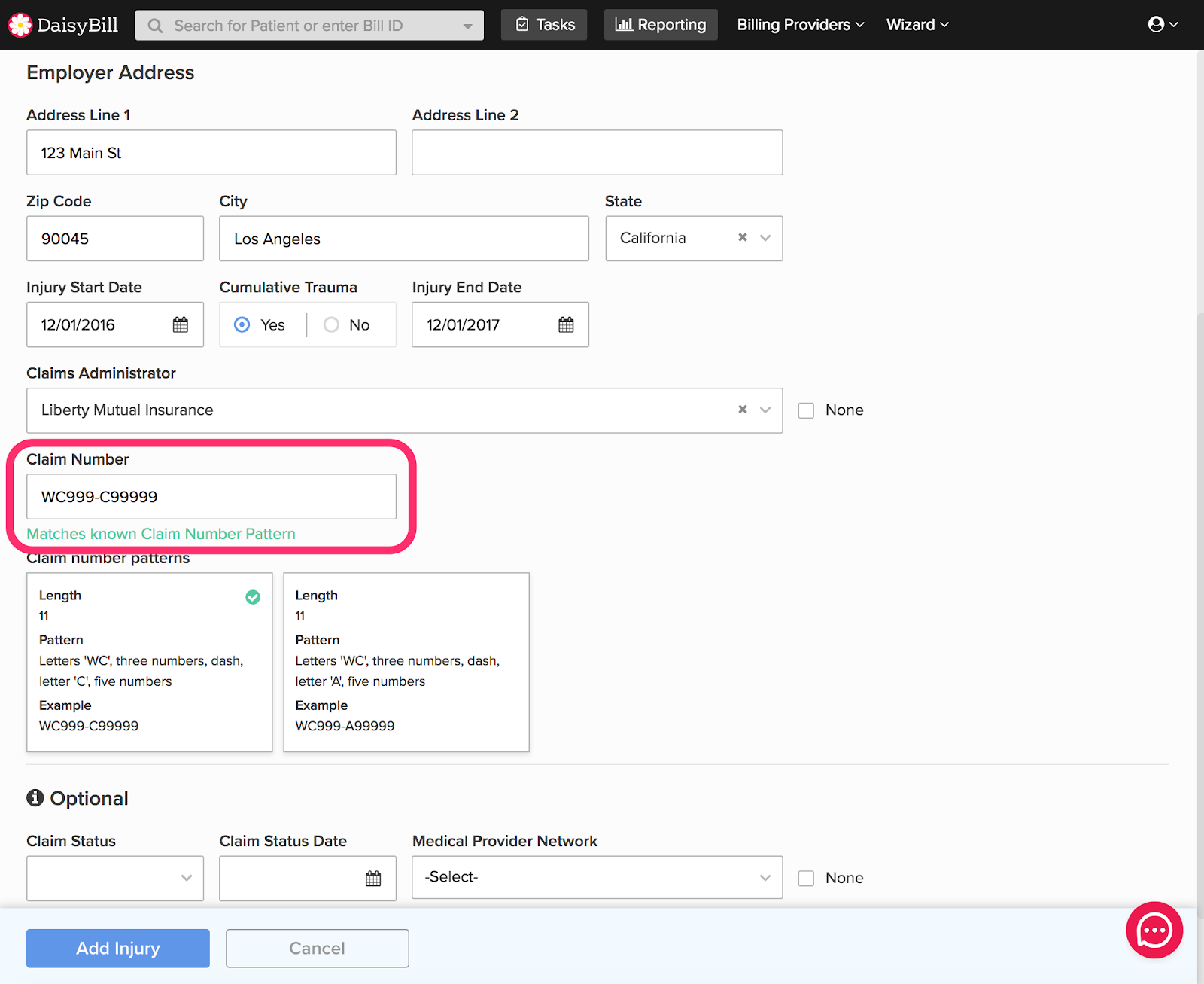
Task: Click green checkmark on matched pattern
Action: (x=253, y=597)
